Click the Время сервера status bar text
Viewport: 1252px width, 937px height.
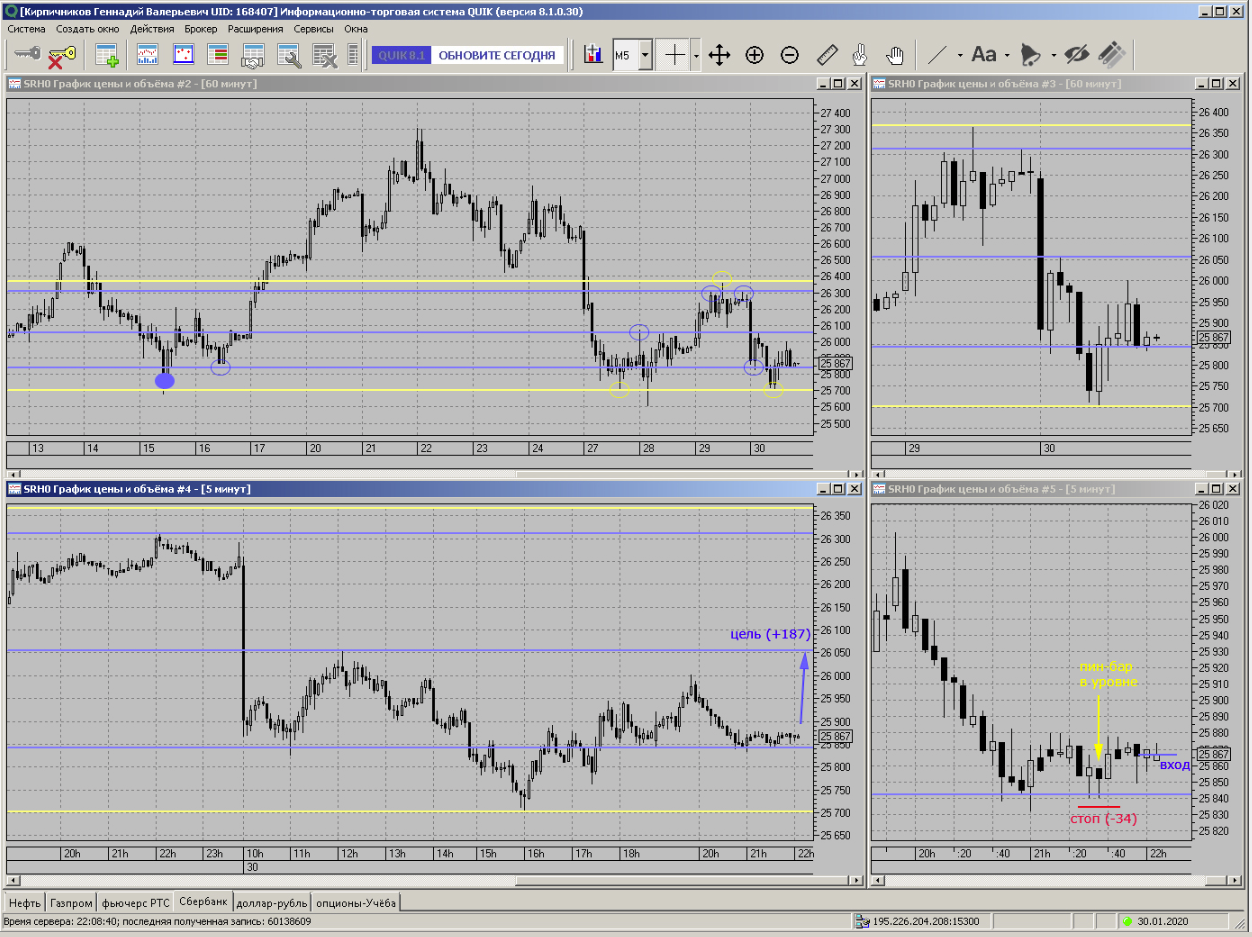click(158, 921)
